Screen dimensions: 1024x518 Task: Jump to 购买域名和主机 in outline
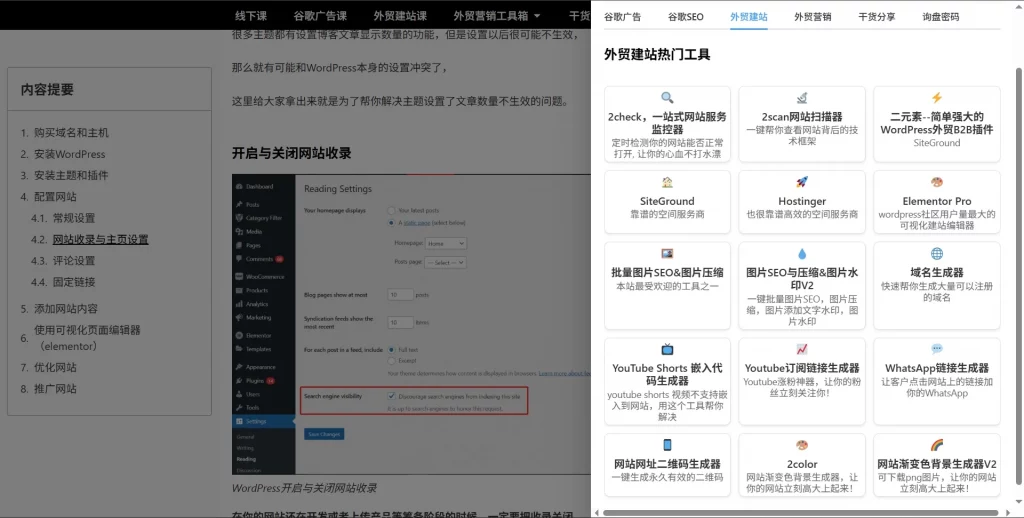[x=71, y=133]
